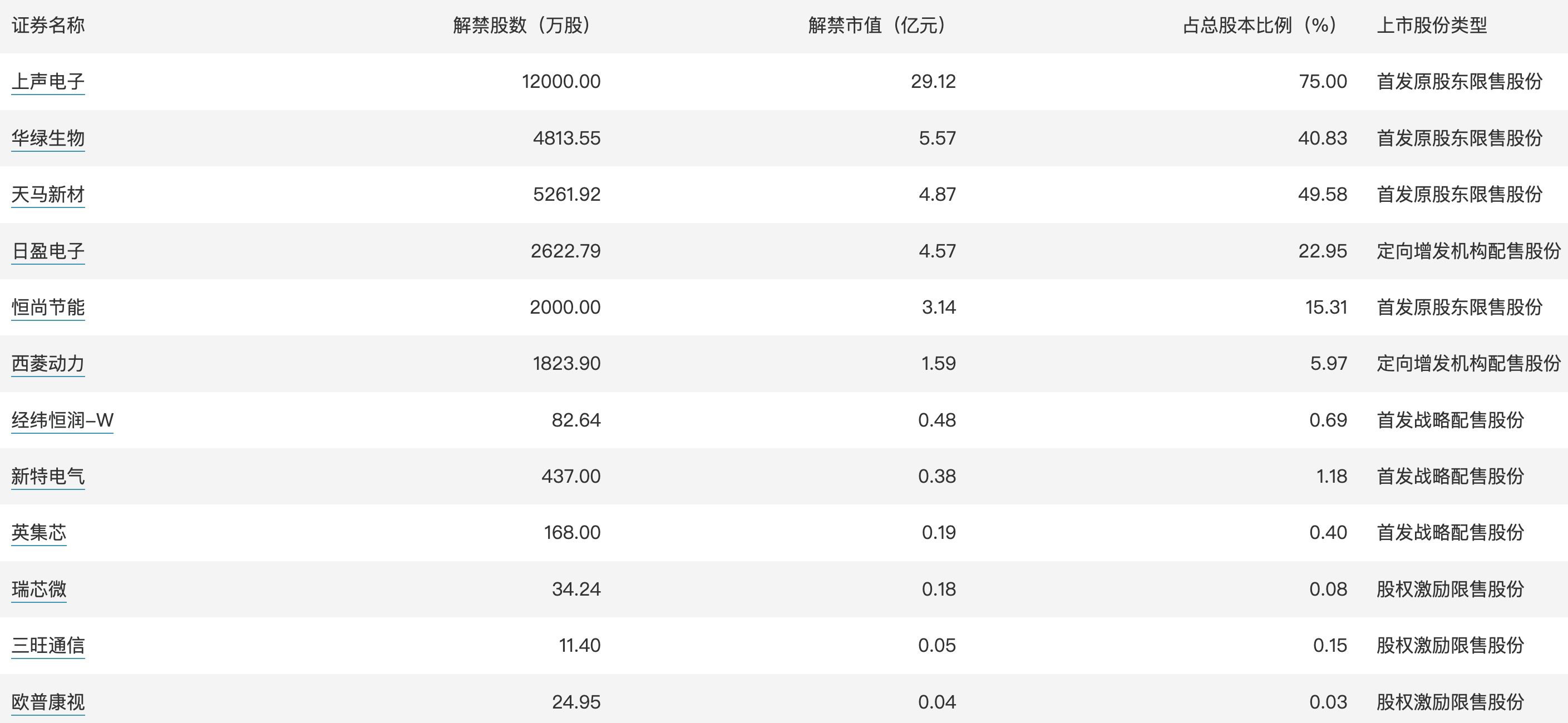Open the 日盈电子 stock link
This screenshot has height=723, width=1568.
[48, 251]
